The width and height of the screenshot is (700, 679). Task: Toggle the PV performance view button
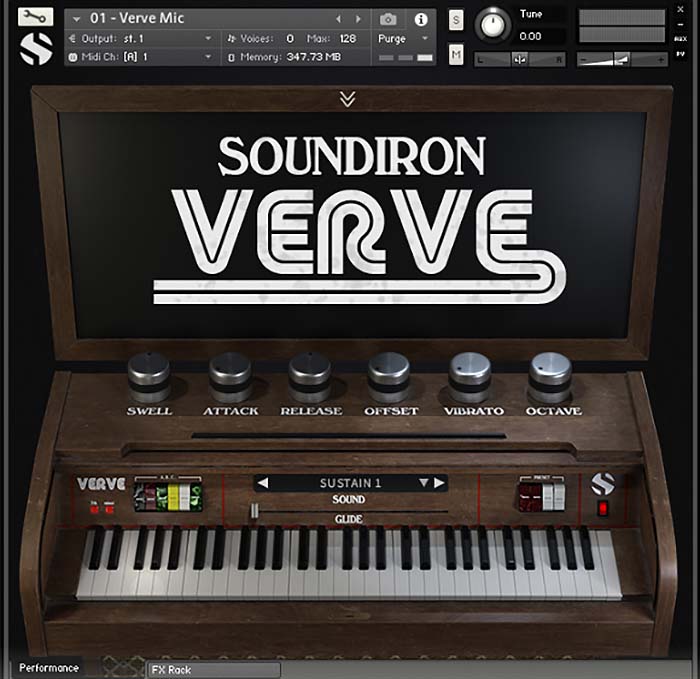pos(680,54)
